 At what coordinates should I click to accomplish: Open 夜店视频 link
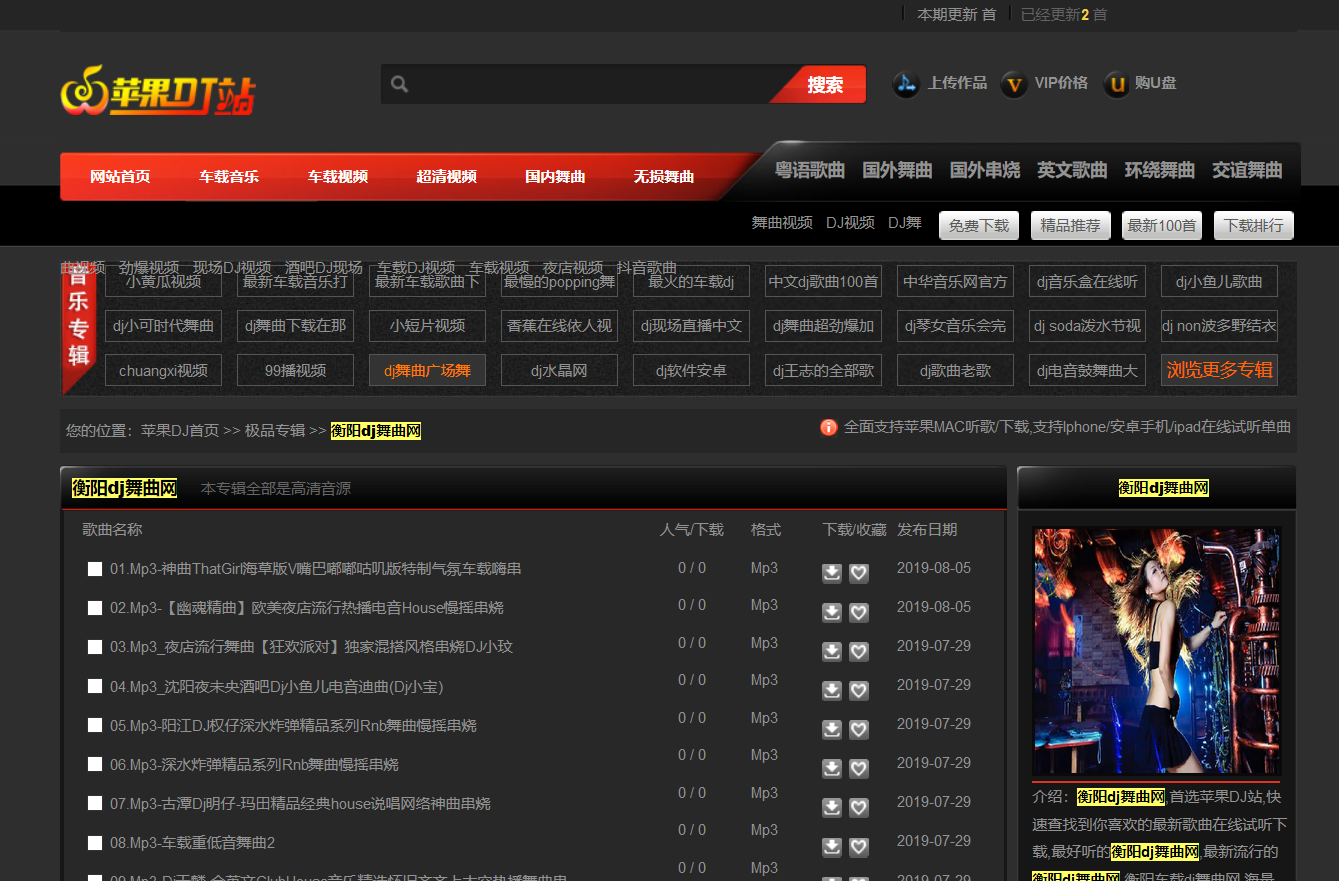click(x=573, y=267)
